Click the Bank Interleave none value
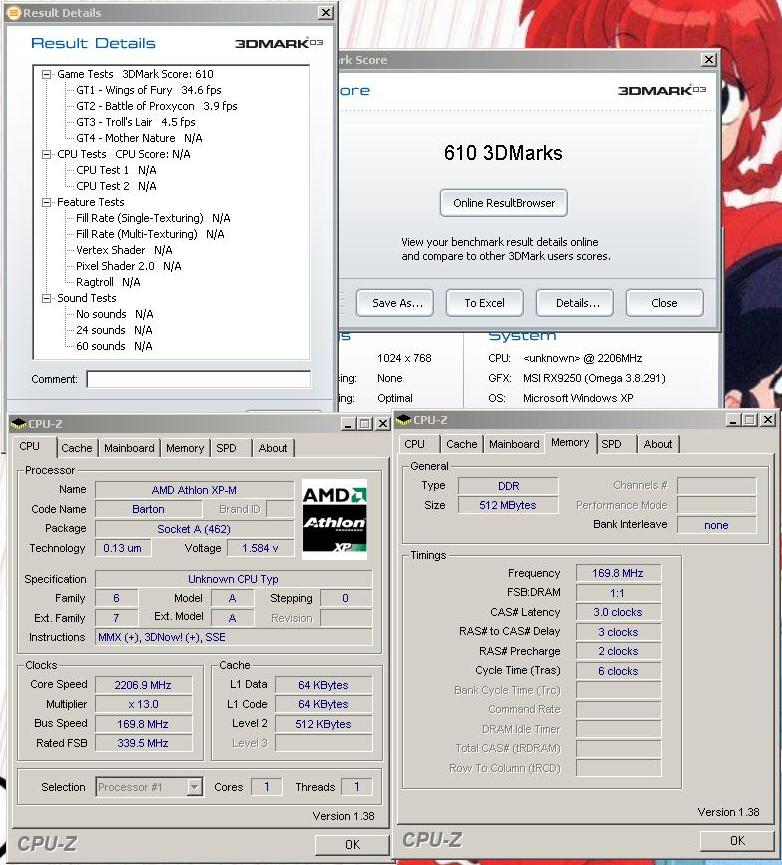 point(716,525)
